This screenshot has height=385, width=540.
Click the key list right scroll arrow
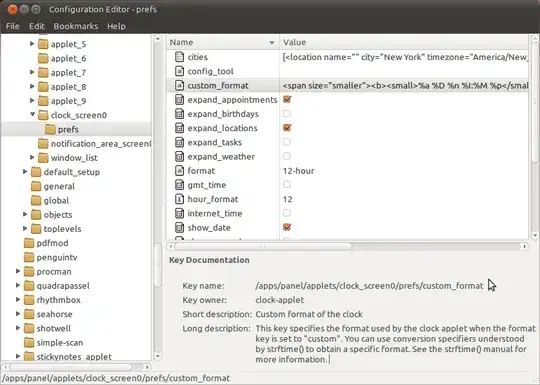coord(524,246)
